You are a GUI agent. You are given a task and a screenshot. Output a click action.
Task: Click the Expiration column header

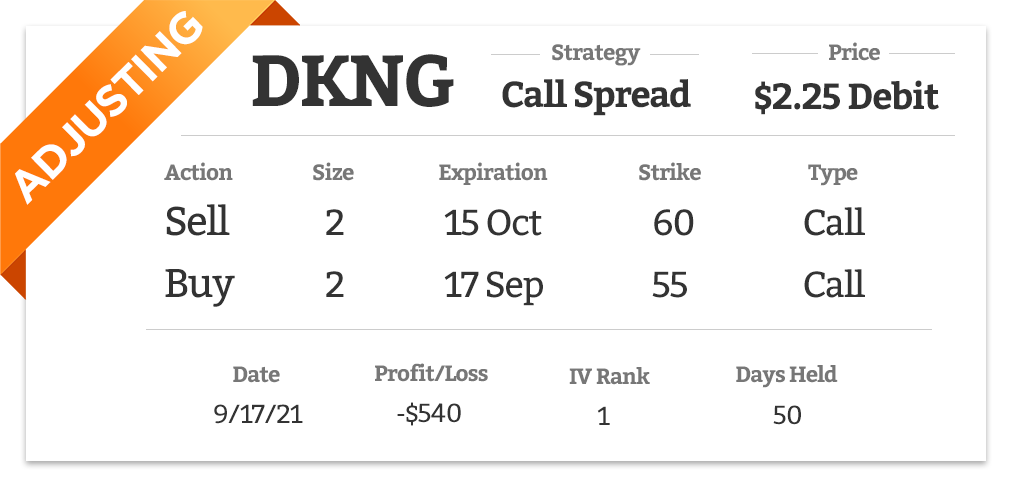(x=492, y=174)
